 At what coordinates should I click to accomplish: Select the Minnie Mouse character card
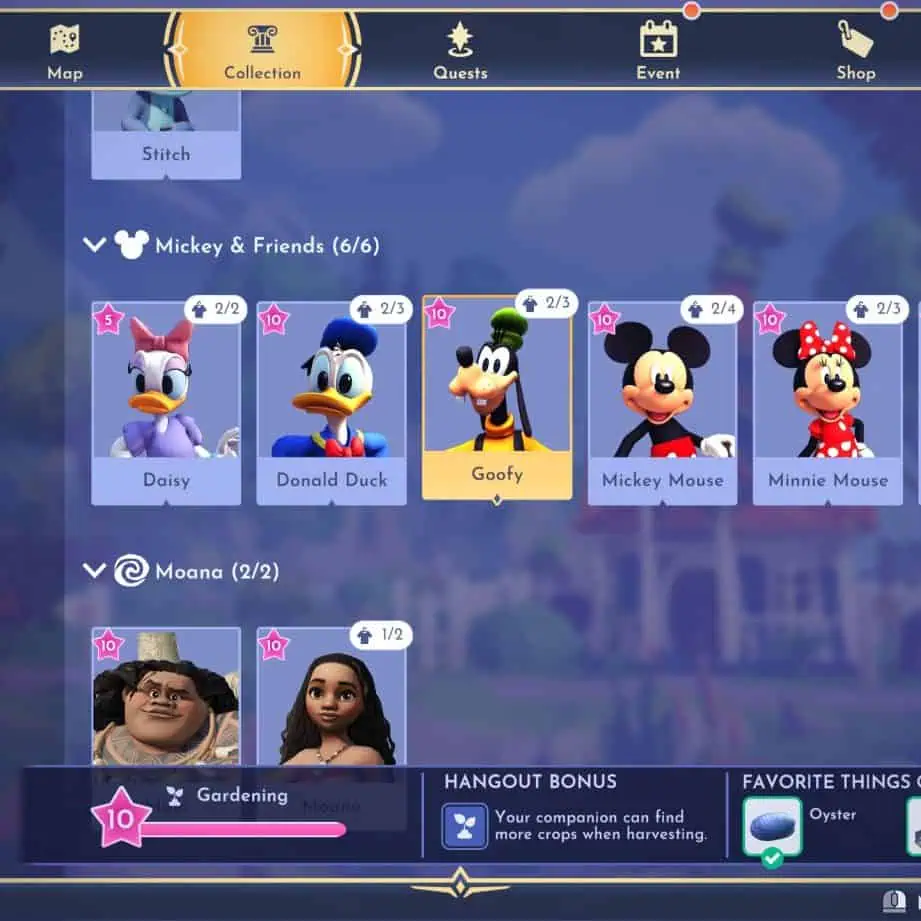(828, 403)
